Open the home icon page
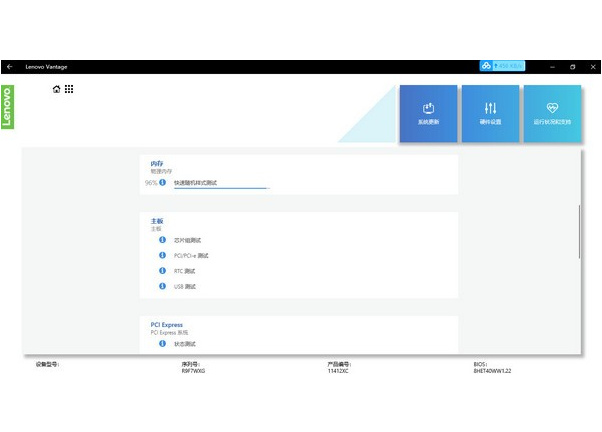 tap(56, 89)
